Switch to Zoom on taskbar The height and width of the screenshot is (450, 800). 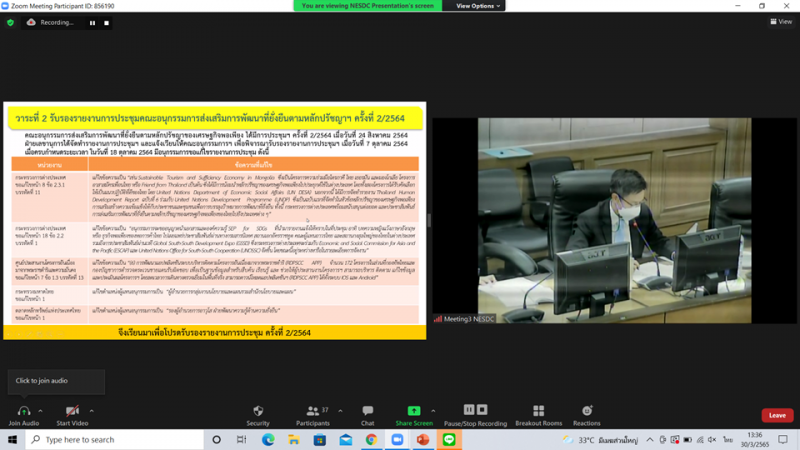point(397,439)
